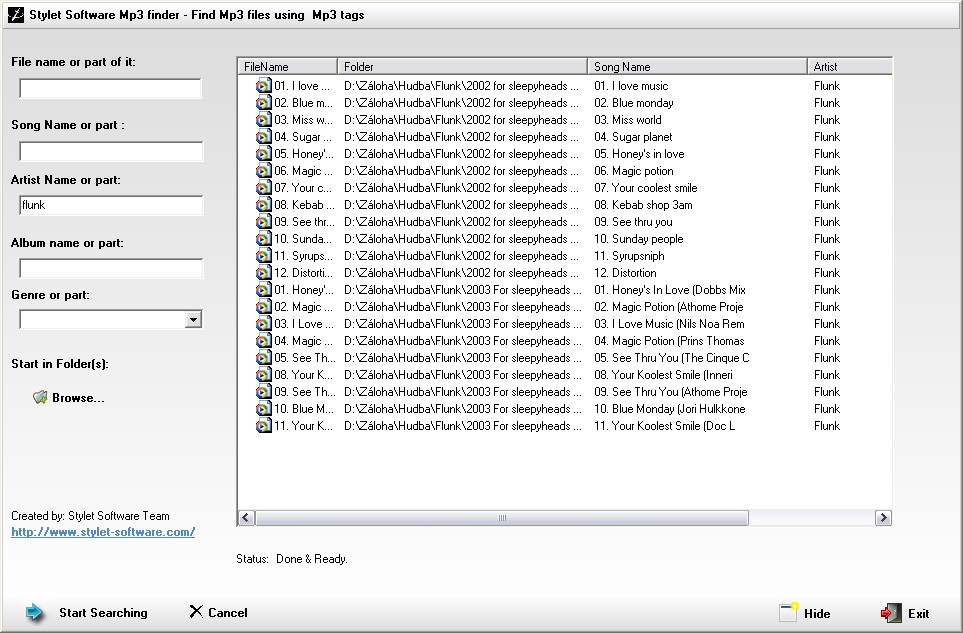Viewport: 963px width, 633px height.
Task: Click the "Status: Done & Ready." text
Action: (292, 559)
